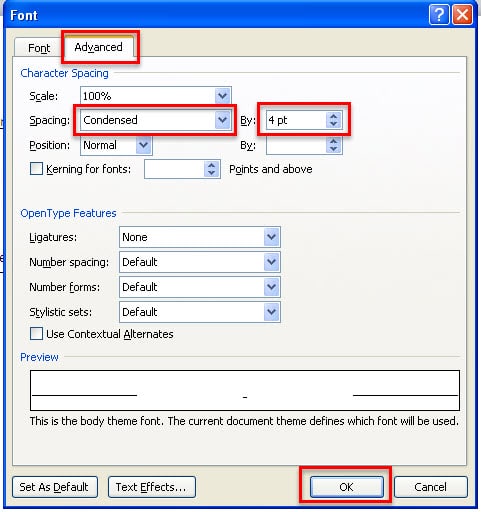
Task: Increase Kerning points with up arrow
Action: click(212, 165)
